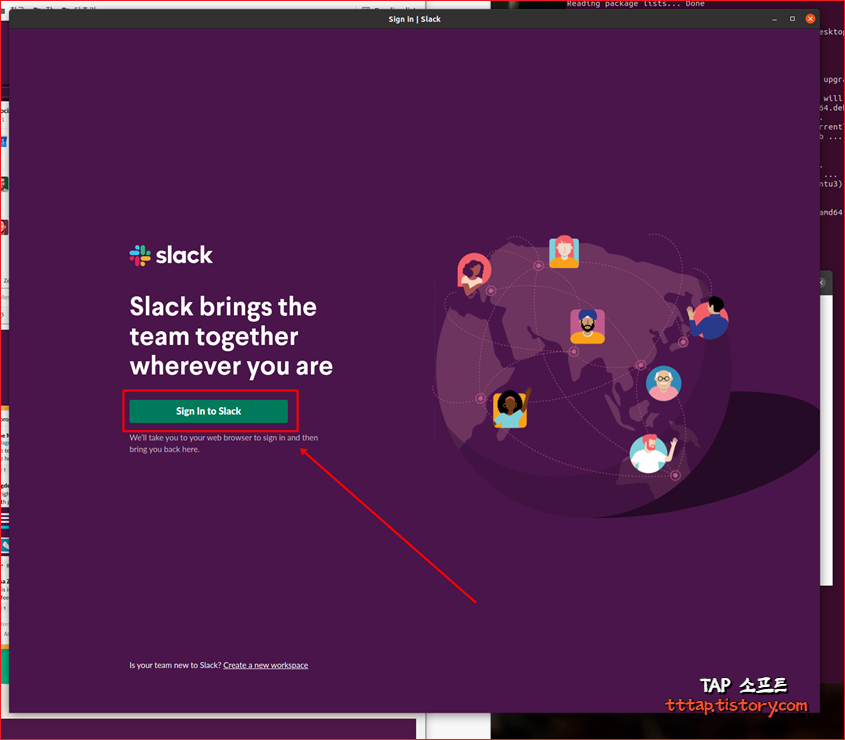Click the Slack logo
845x740 pixels.
[x=171, y=255]
